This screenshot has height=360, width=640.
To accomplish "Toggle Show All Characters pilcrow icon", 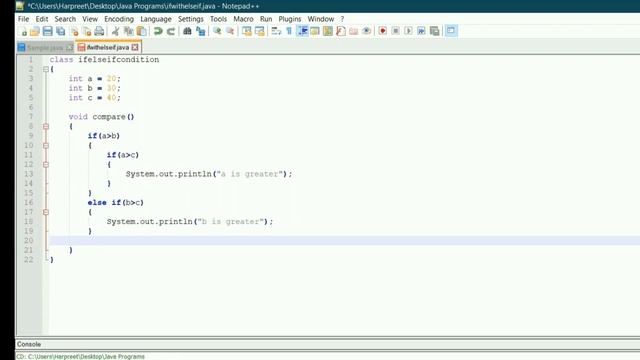I will click(x=289, y=31).
